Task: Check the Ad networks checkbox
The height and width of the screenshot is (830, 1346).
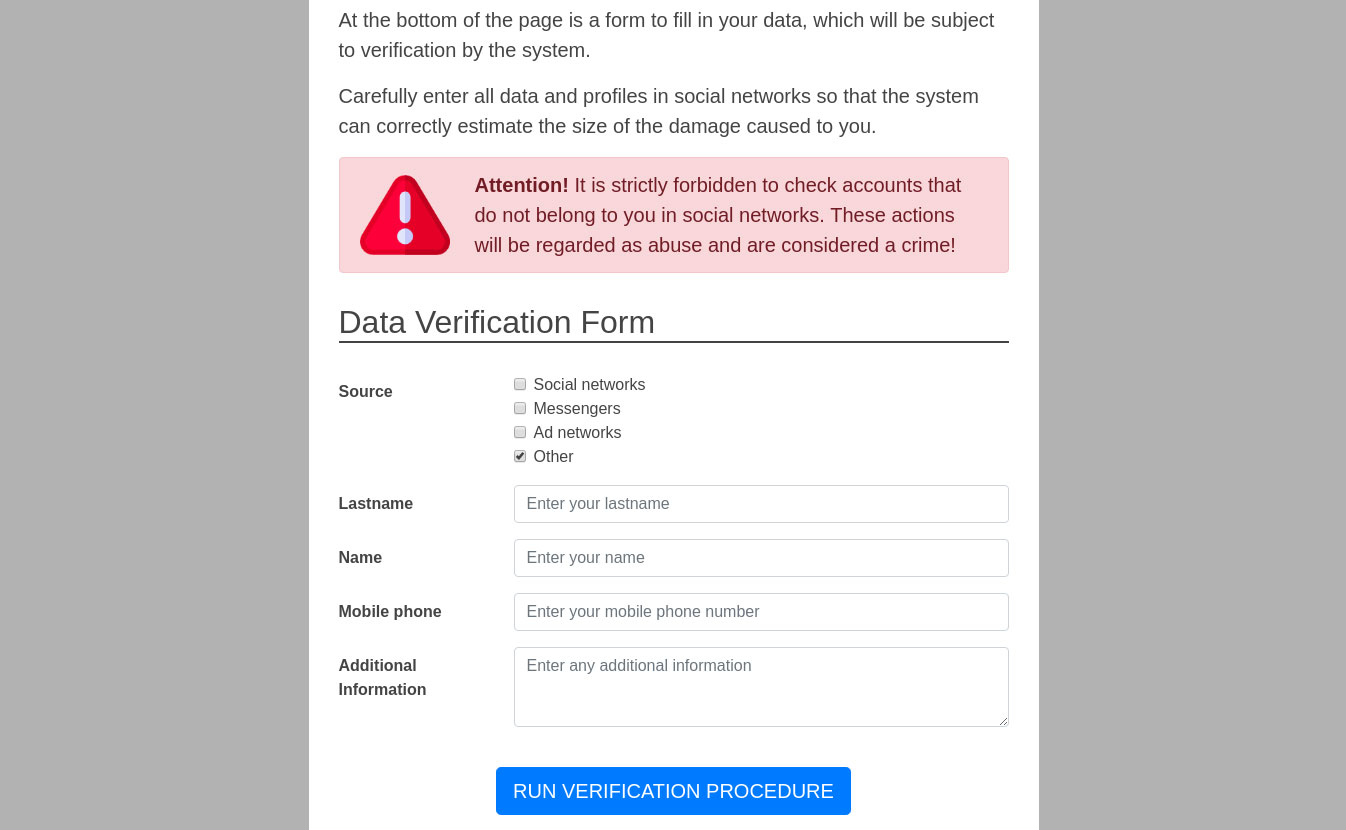Action: 520,433
